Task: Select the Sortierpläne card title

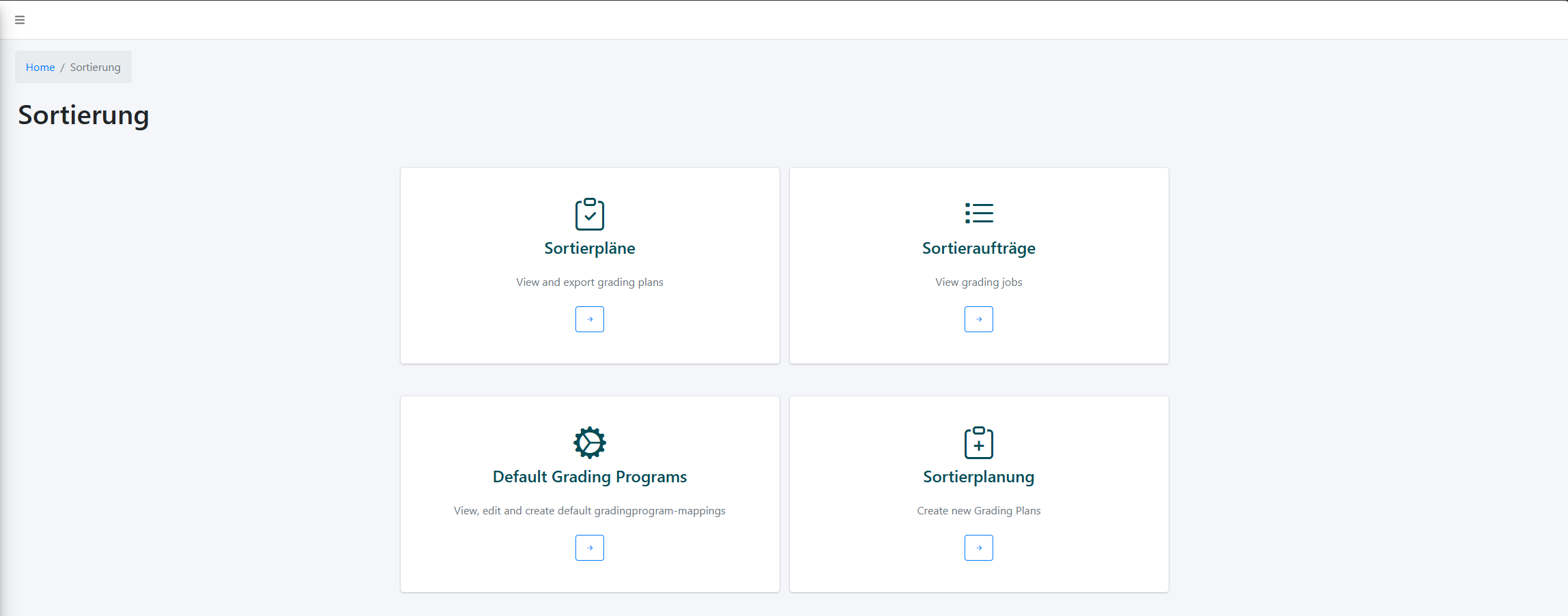Action: tap(590, 248)
